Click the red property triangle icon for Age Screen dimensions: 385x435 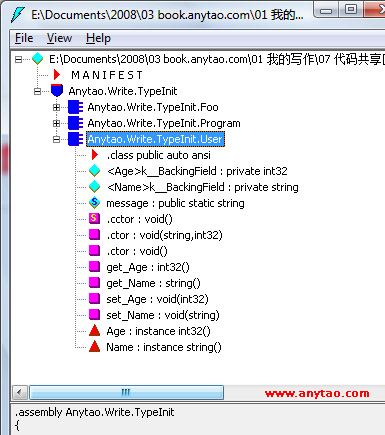coord(95,331)
